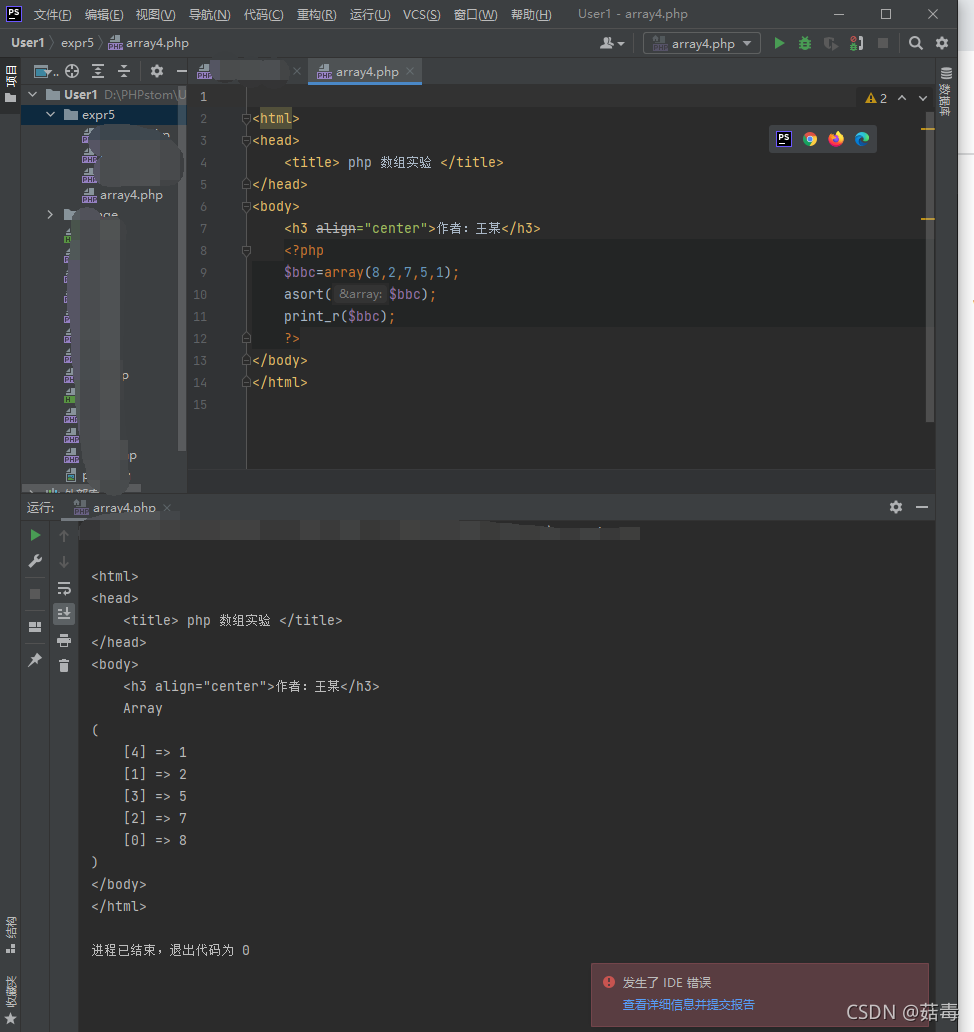Toggle soft-wrap in run output
Screen dimensions: 974x1032
point(64,588)
